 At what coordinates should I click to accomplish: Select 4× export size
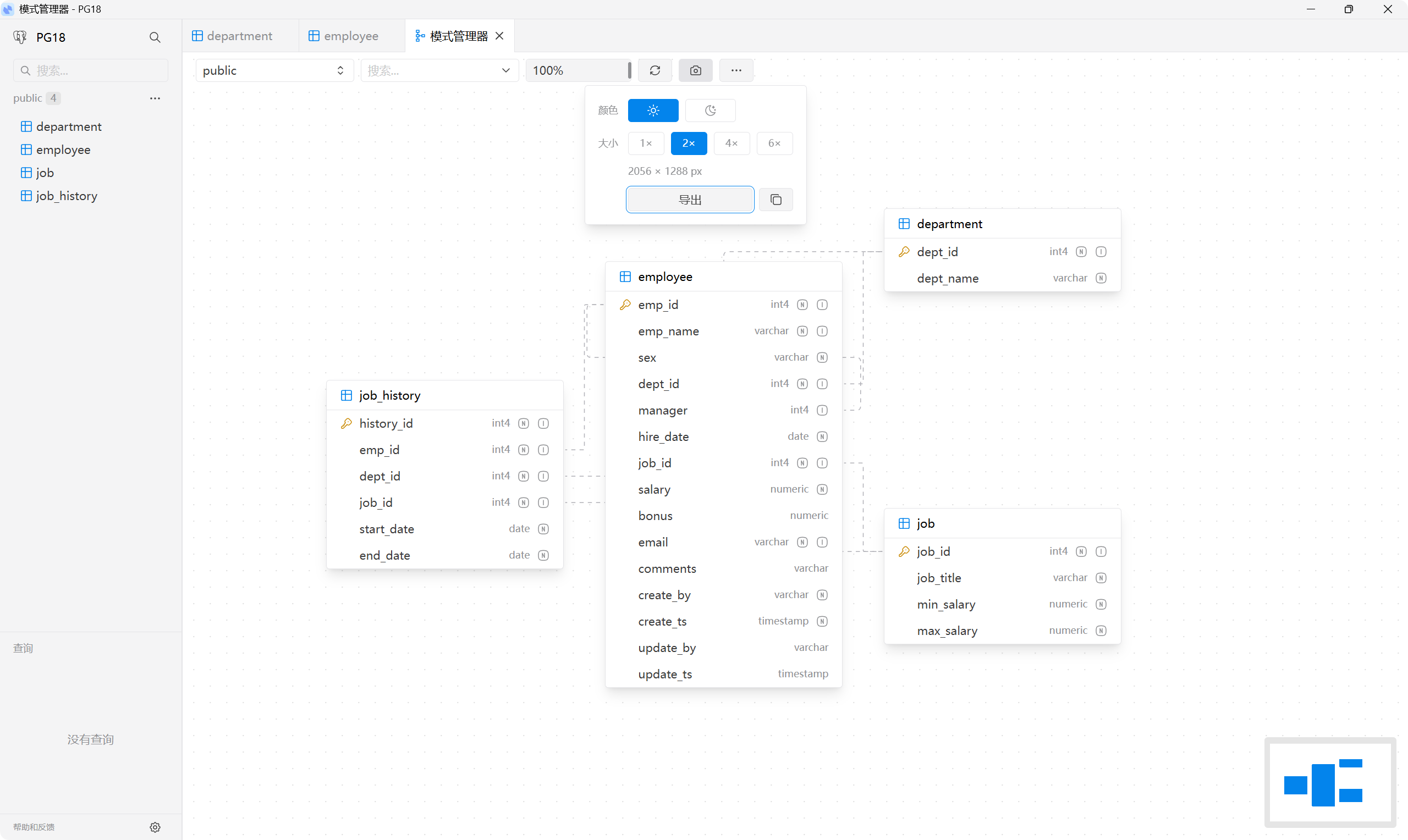point(732,143)
